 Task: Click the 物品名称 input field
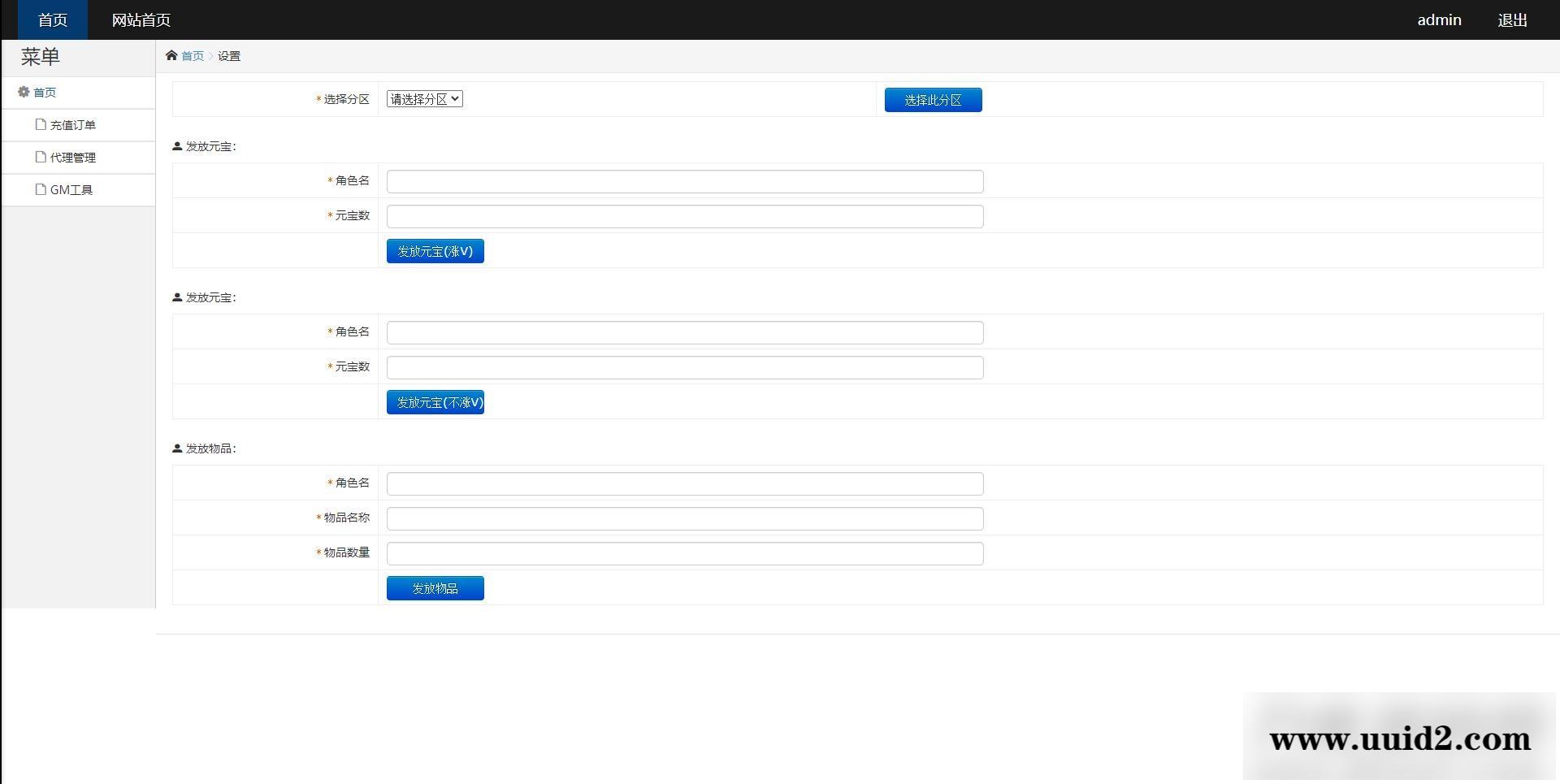(x=684, y=518)
